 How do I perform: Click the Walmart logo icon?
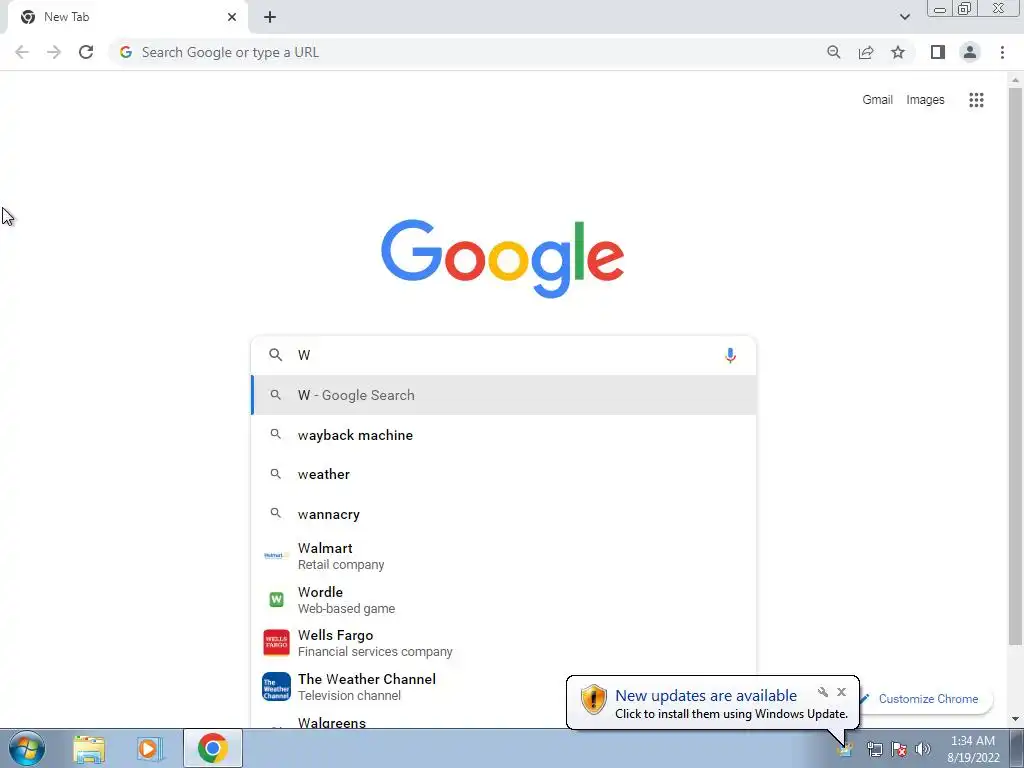[x=276, y=556]
